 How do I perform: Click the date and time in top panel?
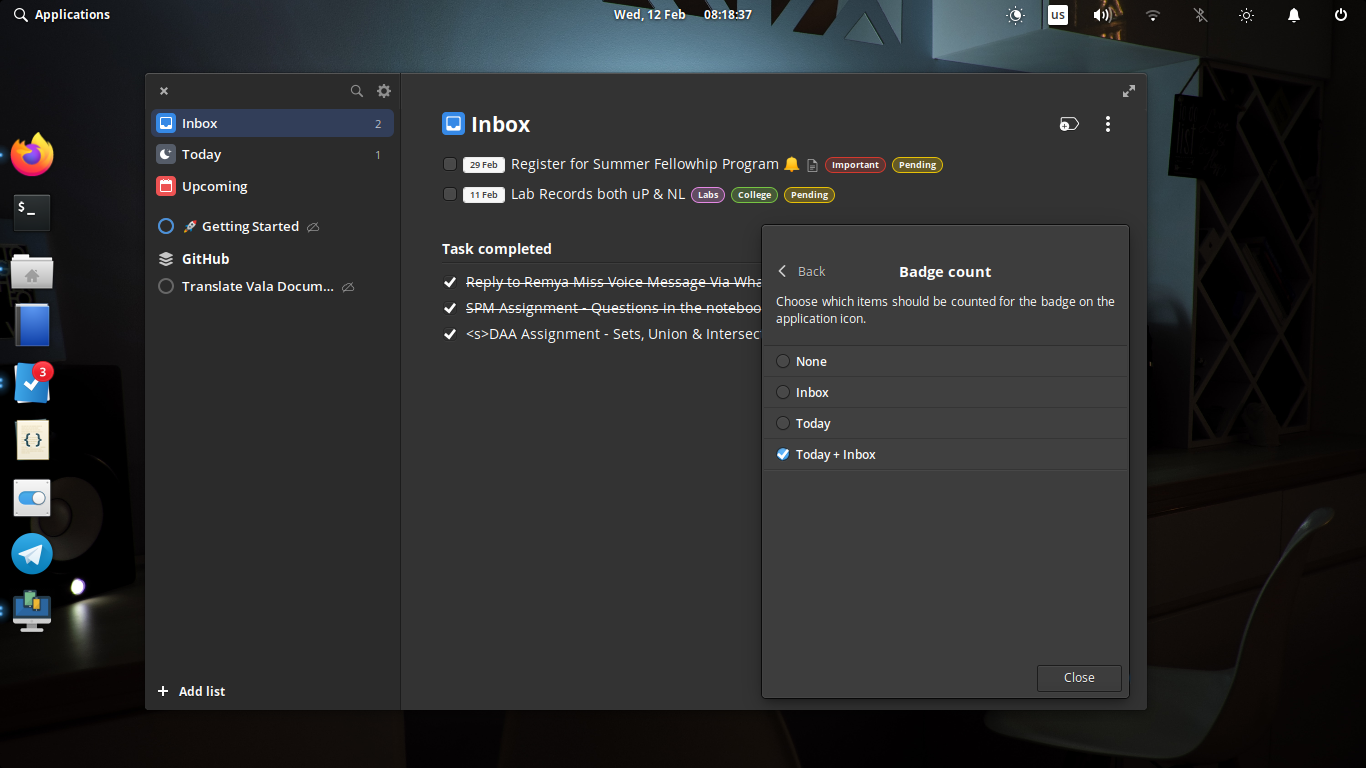pyautogui.click(x=683, y=15)
